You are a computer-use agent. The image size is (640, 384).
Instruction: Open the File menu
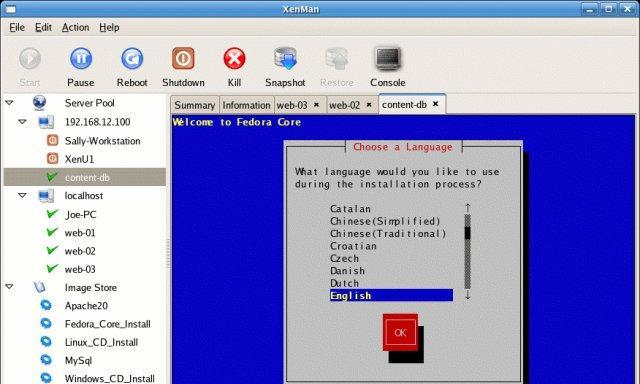tap(17, 27)
